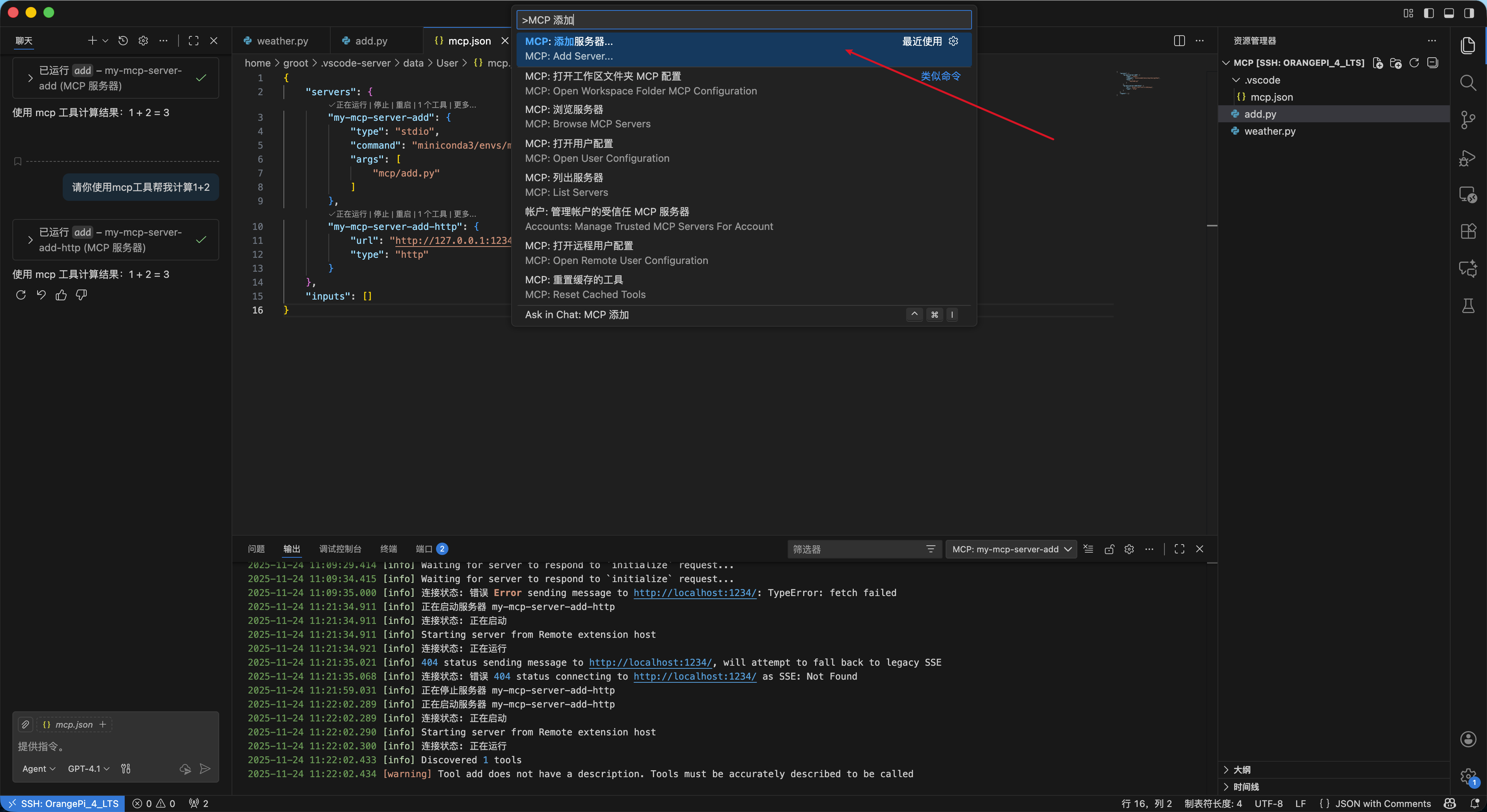Switch to the 终端 panel tab

[x=388, y=549]
